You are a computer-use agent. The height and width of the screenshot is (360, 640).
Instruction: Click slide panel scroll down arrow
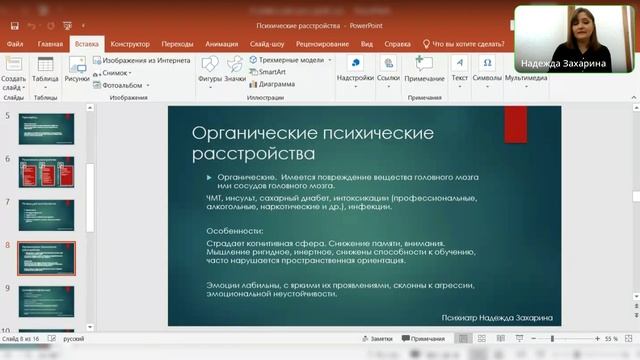90,327
